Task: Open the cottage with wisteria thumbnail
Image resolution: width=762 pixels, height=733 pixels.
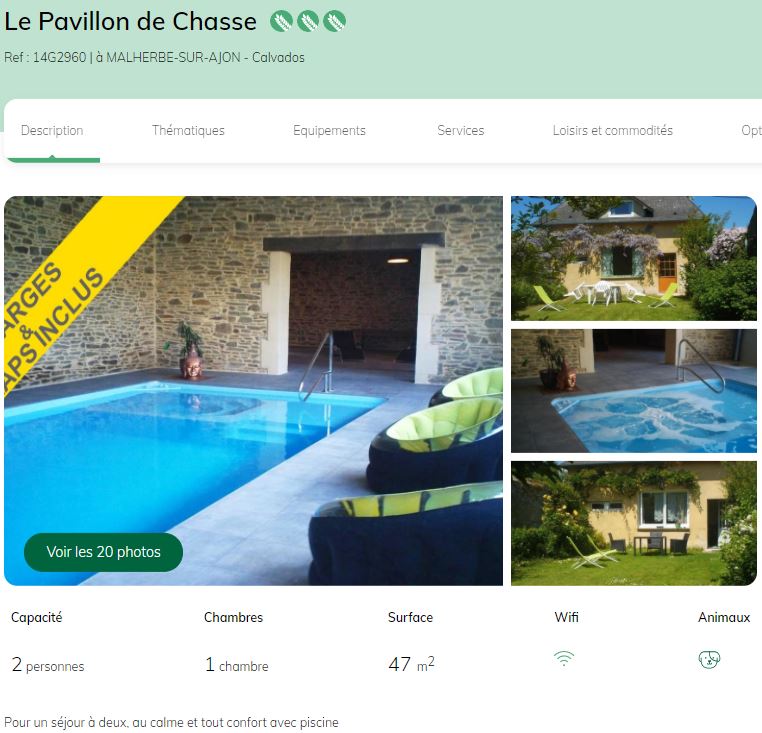Action: (x=634, y=258)
